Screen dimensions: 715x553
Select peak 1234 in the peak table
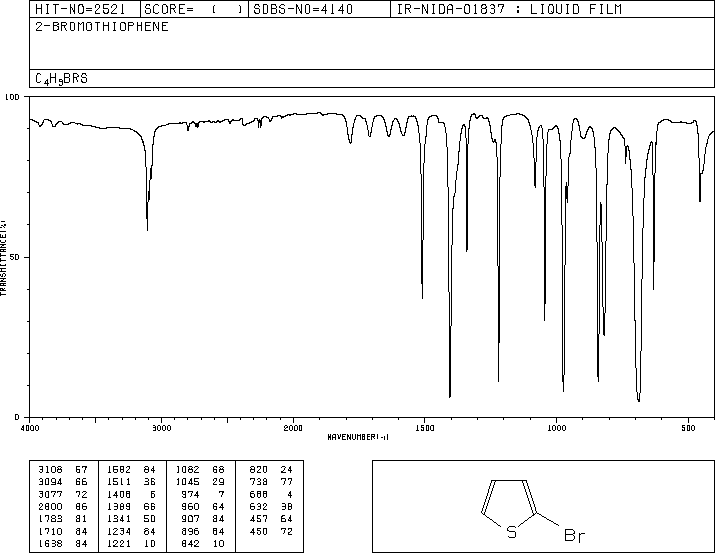(131, 532)
